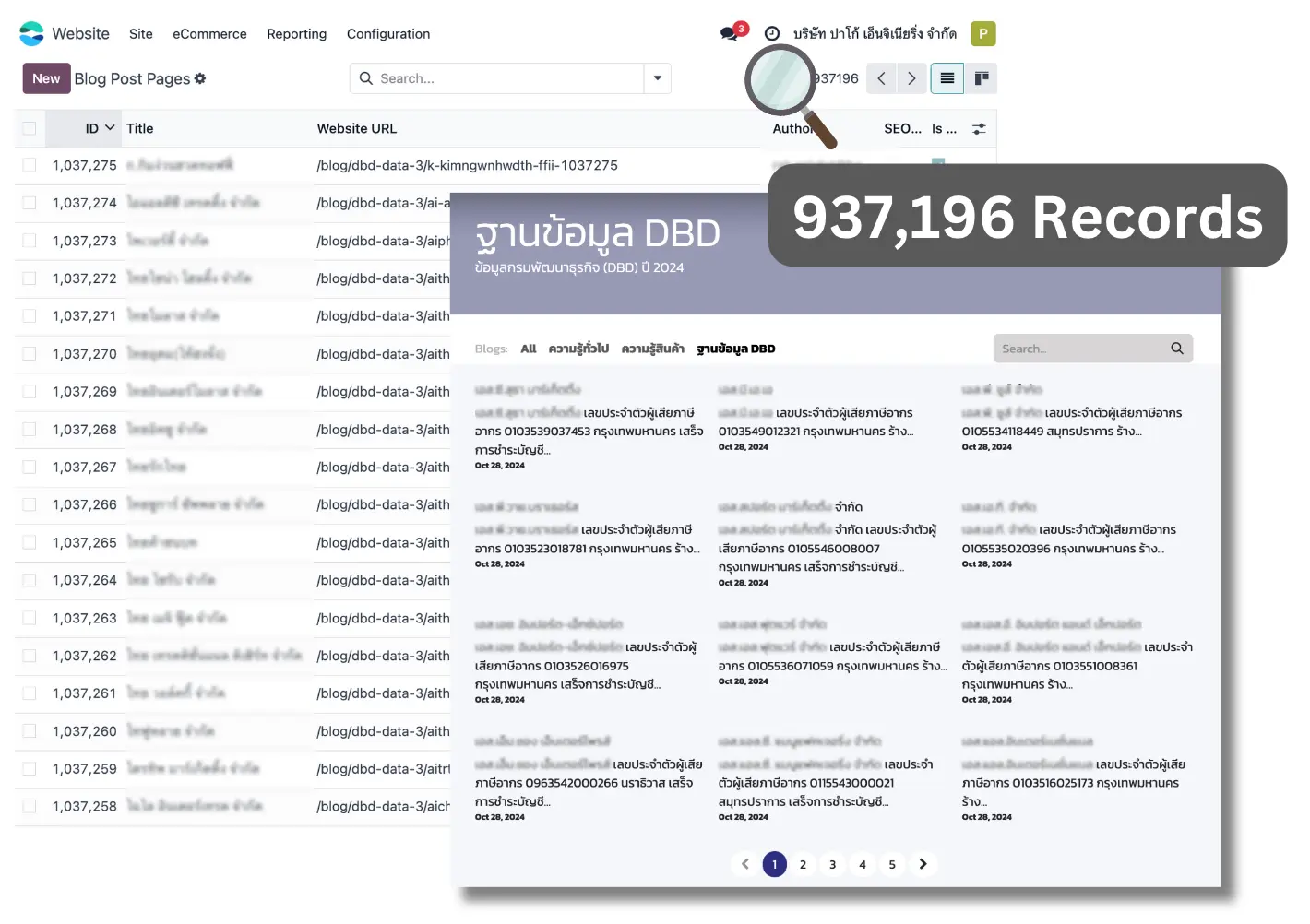The height and width of the screenshot is (924, 1310).
Task: Go to blog page 1
Action: point(775,864)
